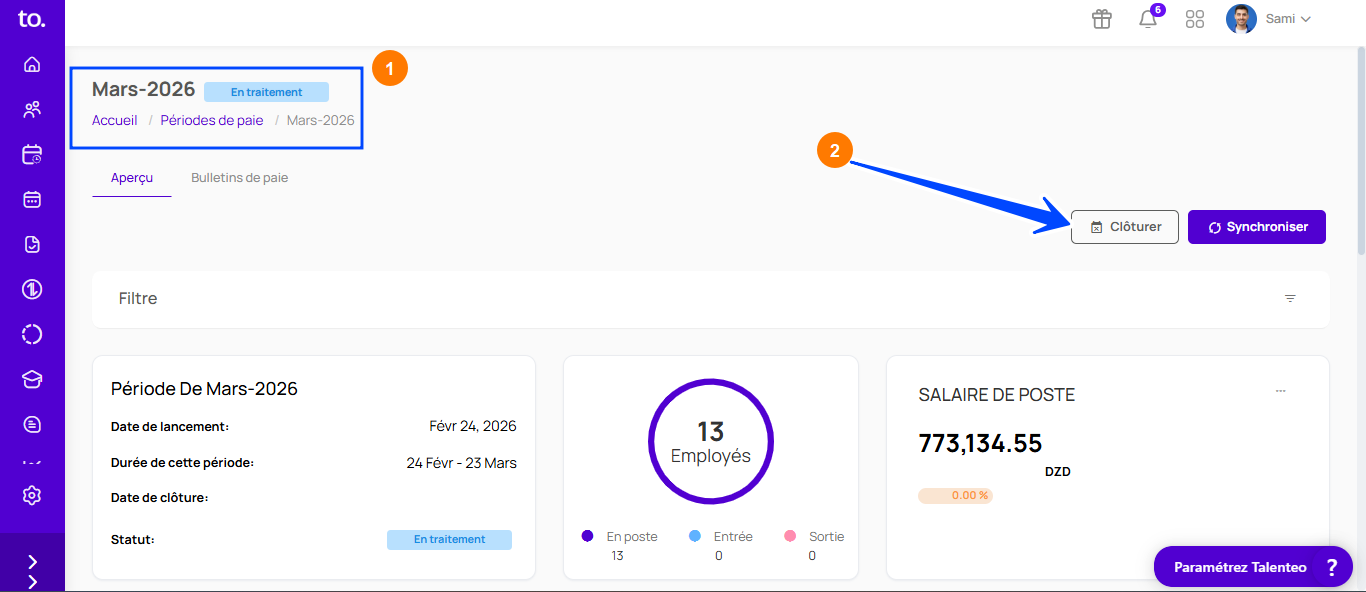Open the settings gear in sidebar
The width and height of the screenshot is (1366, 592).
[x=32, y=495]
